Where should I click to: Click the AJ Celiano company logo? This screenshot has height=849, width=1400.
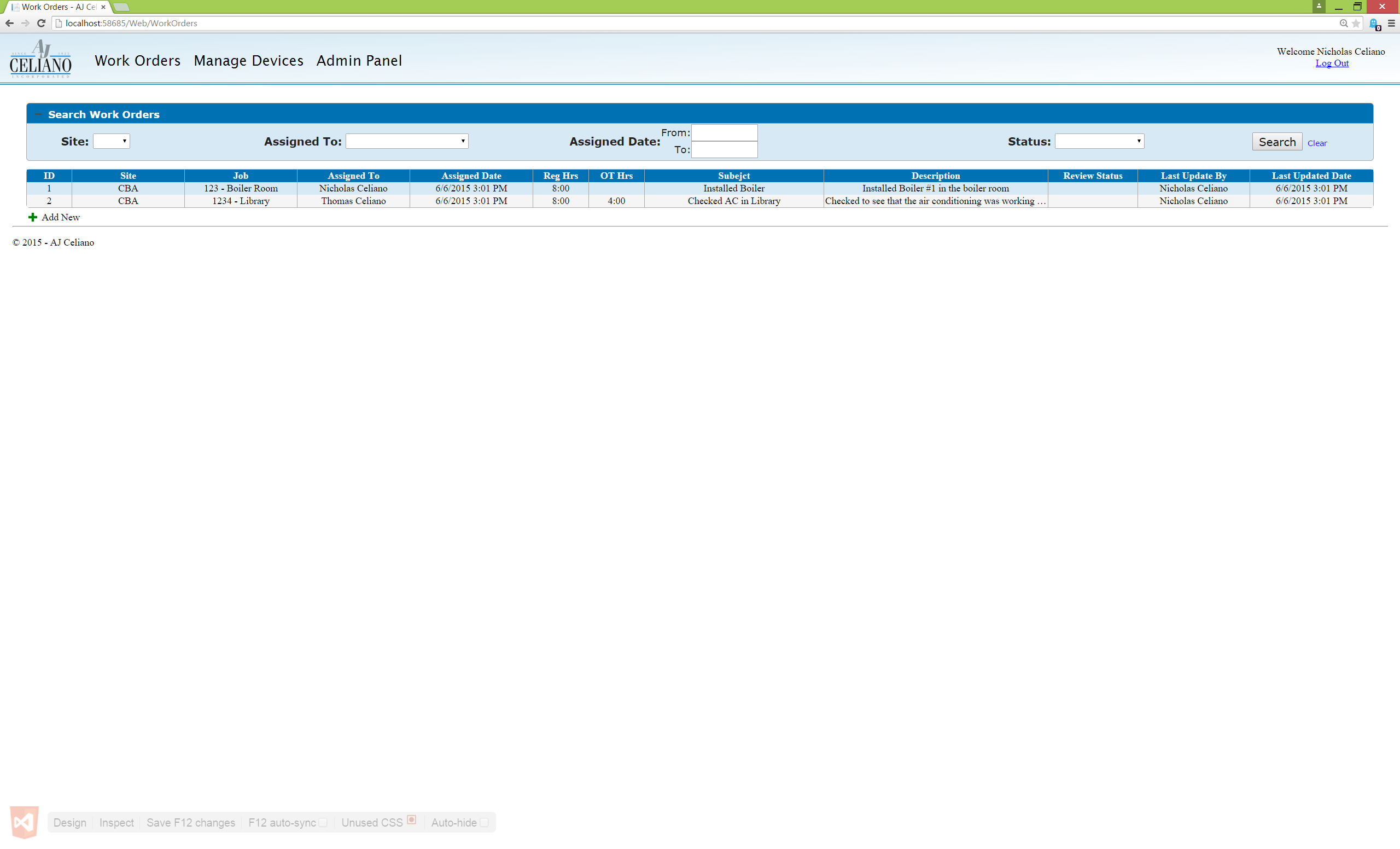pos(40,59)
